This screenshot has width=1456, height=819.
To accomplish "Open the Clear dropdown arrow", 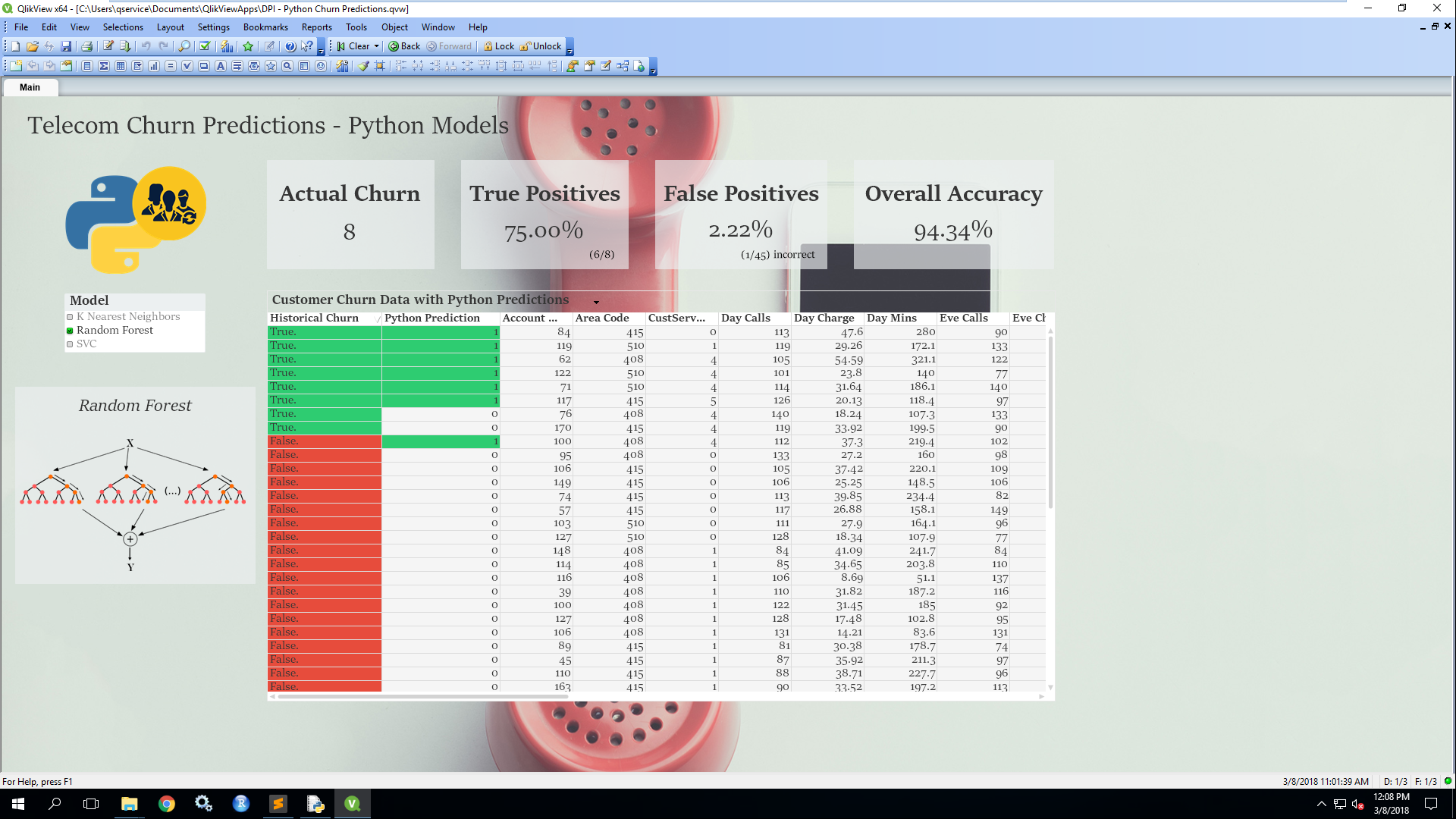I will coord(376,46).
